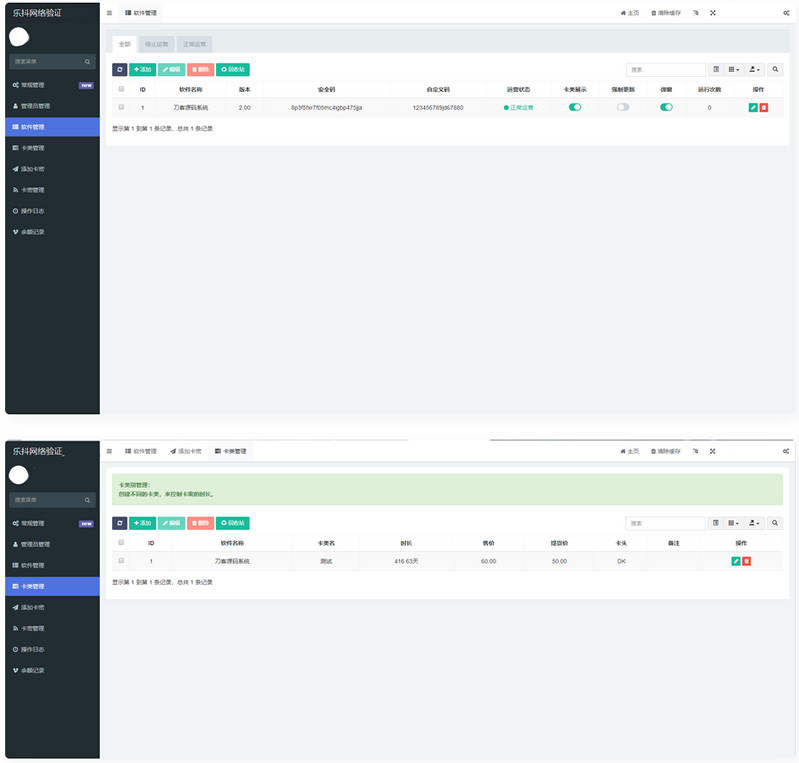Screen dimensions: 799x763
Task: Toggle card view icon on 卡类管理 table toolbar
Action: [x=716, y=523]
